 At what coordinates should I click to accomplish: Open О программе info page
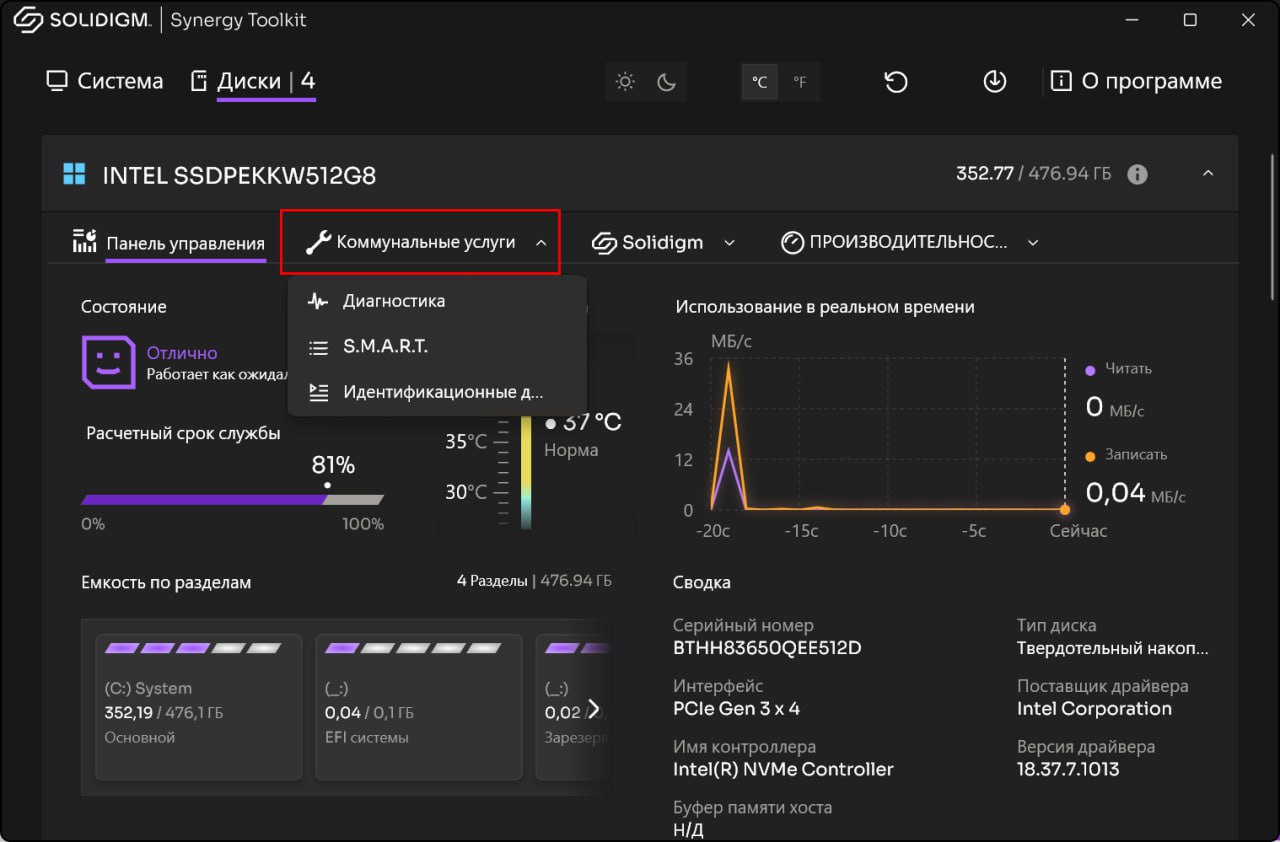(1136, 81)
